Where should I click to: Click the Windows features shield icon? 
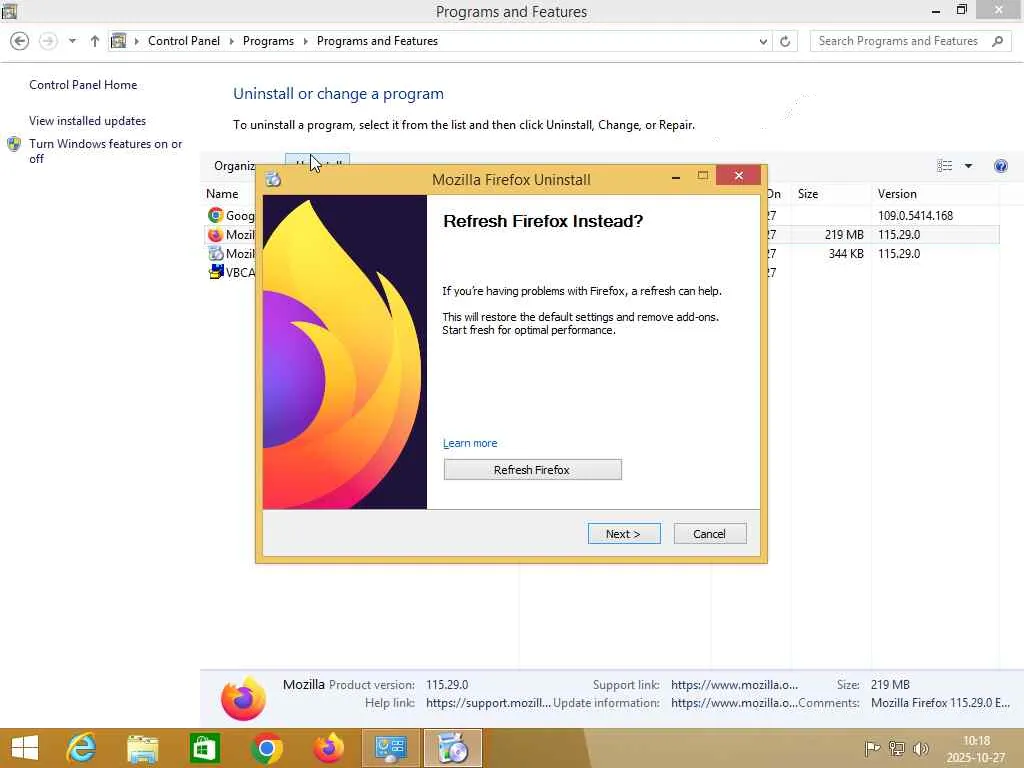click(x=14, y=144)
